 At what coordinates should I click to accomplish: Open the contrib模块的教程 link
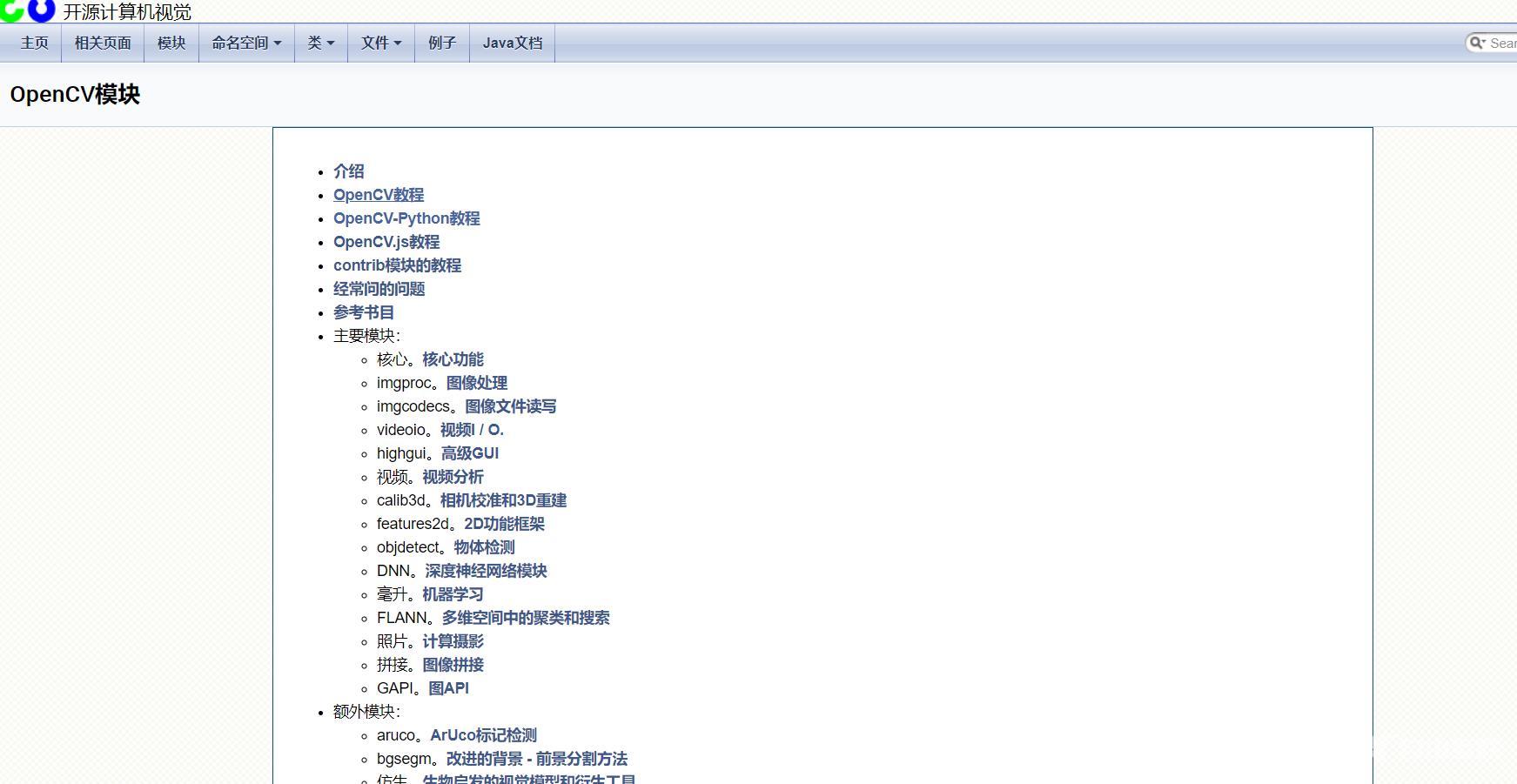tap(397, 265)
